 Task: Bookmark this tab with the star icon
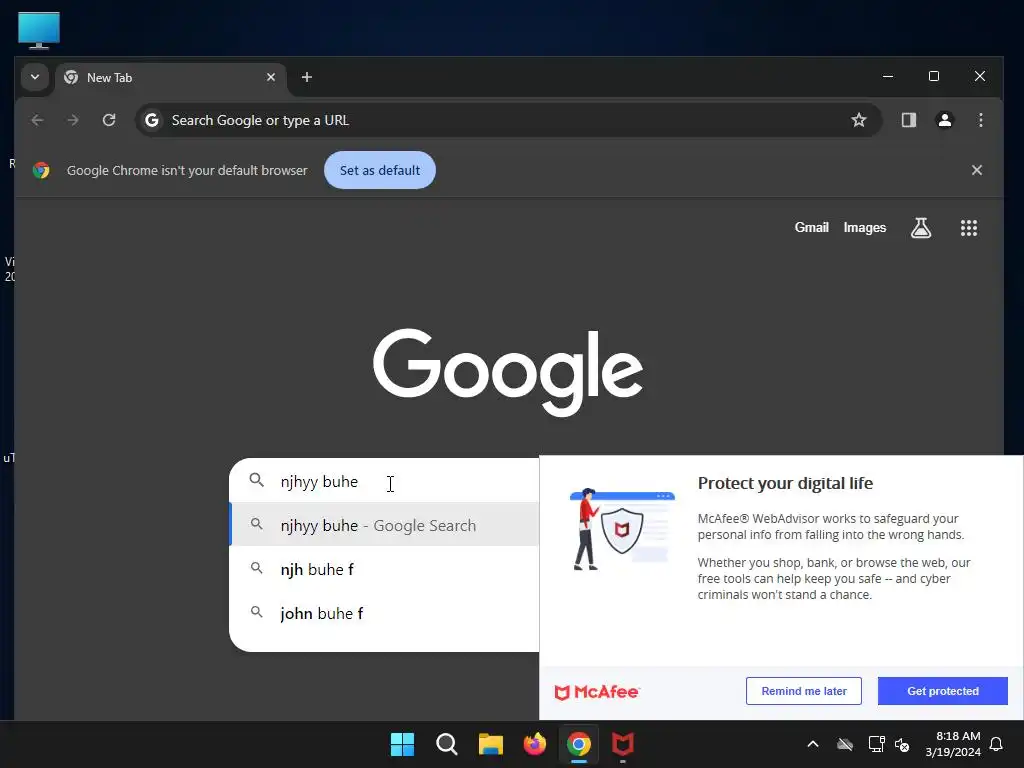[x=859, y=120]
